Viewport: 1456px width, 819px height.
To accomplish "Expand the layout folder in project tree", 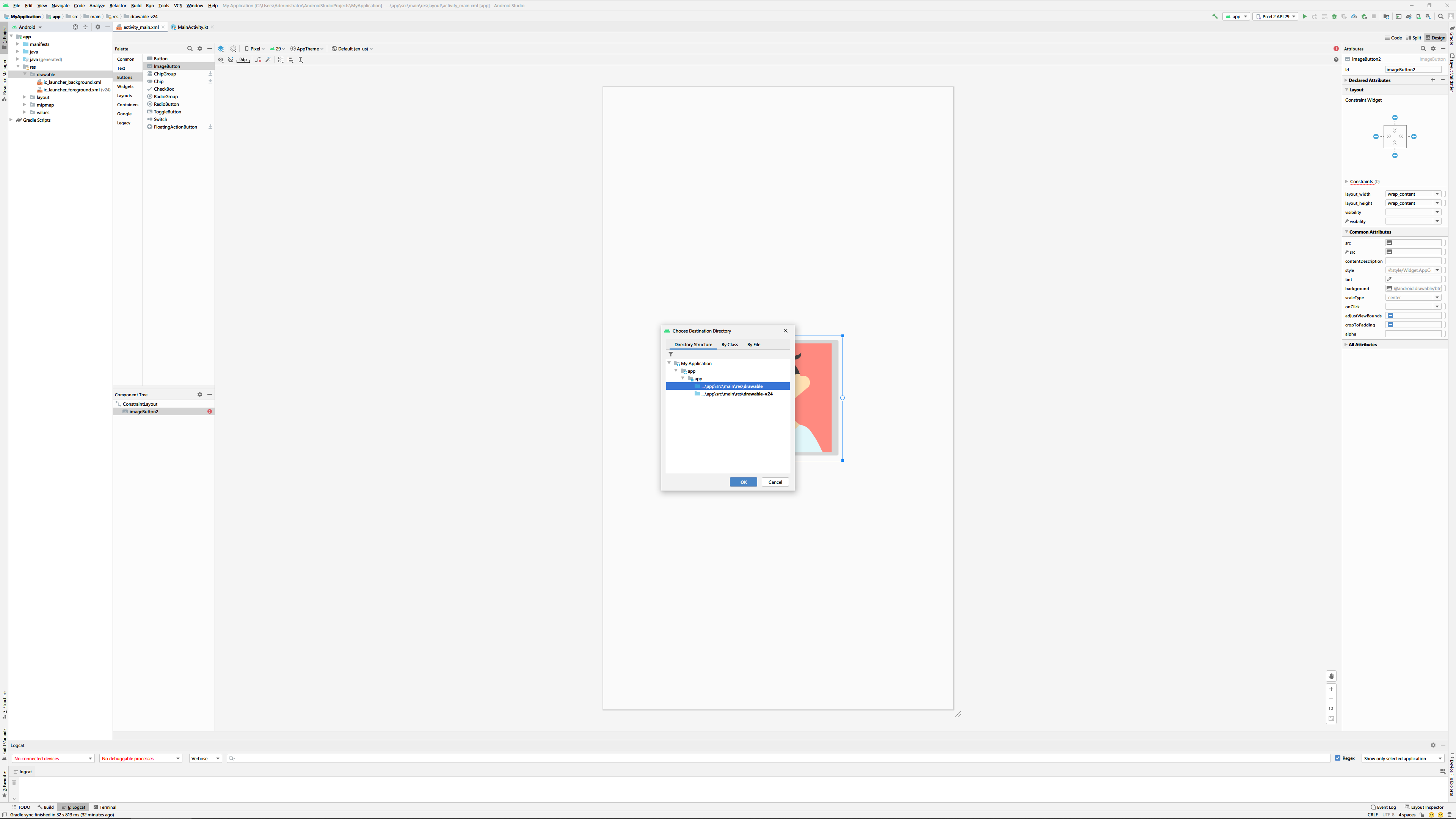I will pos(25,97).
